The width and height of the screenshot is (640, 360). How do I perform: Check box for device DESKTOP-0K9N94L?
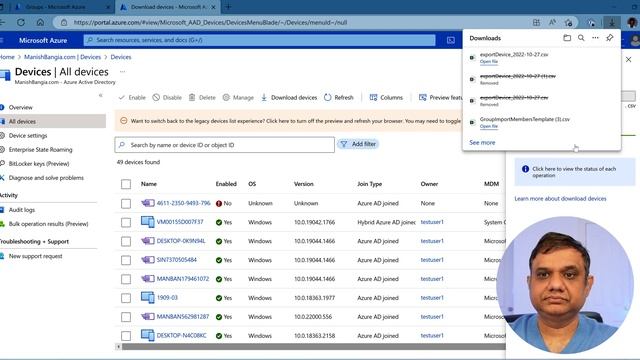click(126, 241)
